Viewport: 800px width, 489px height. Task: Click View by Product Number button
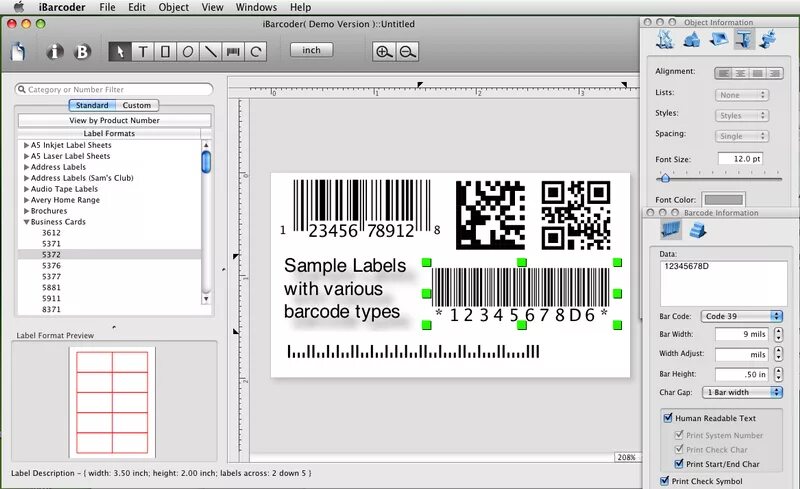pos(114,120)
